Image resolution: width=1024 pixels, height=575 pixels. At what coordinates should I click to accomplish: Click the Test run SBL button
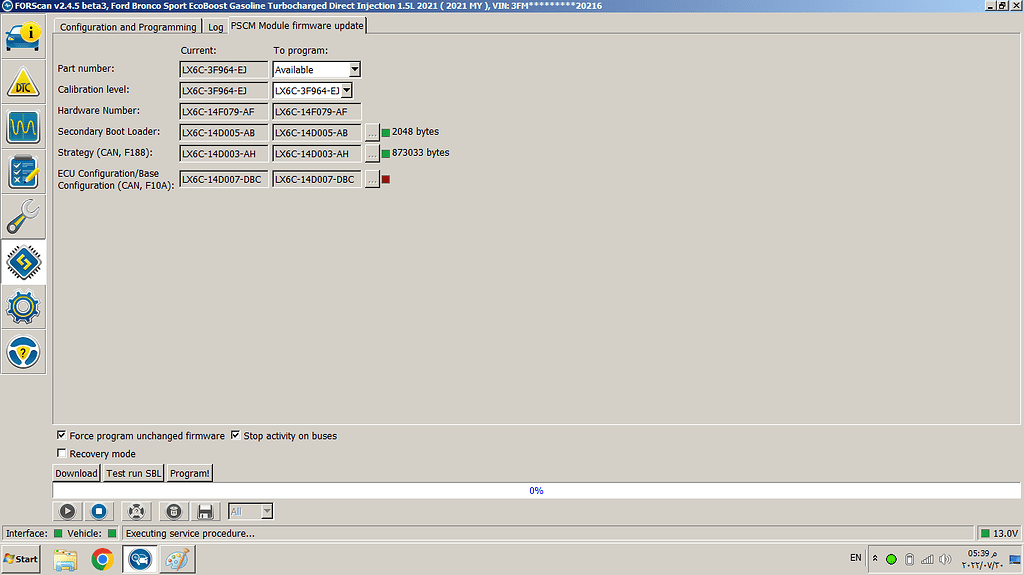pos(133,473)
